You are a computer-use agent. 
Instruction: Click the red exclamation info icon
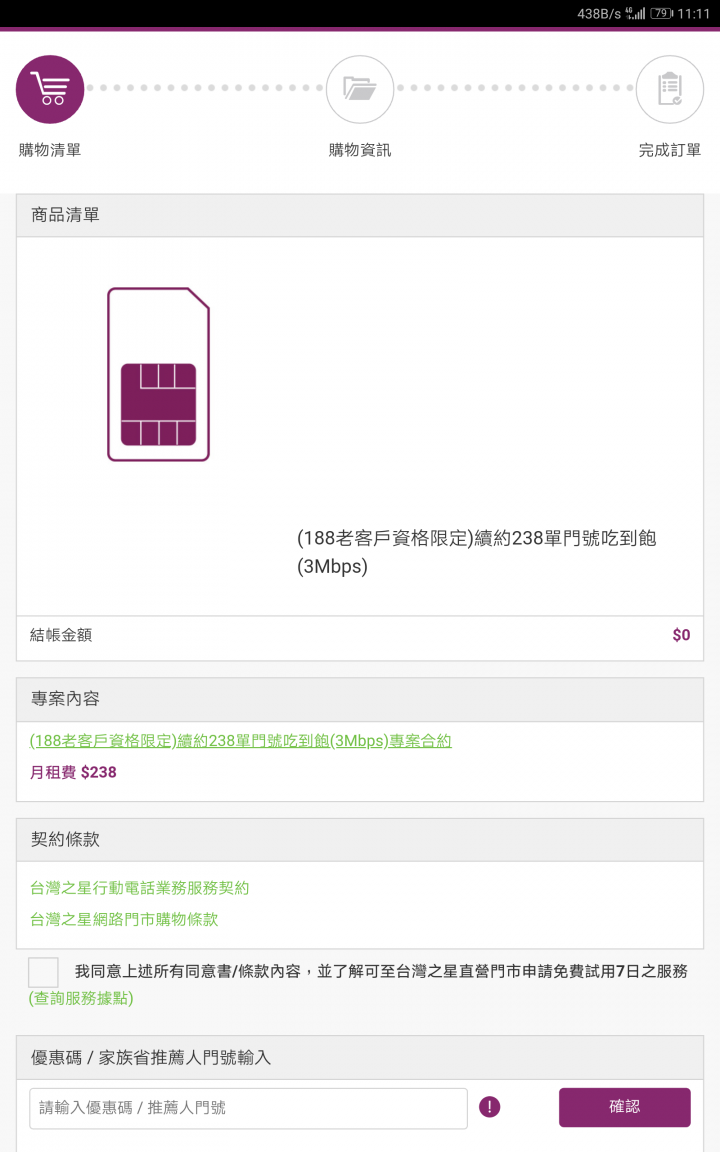[489, 1107]
